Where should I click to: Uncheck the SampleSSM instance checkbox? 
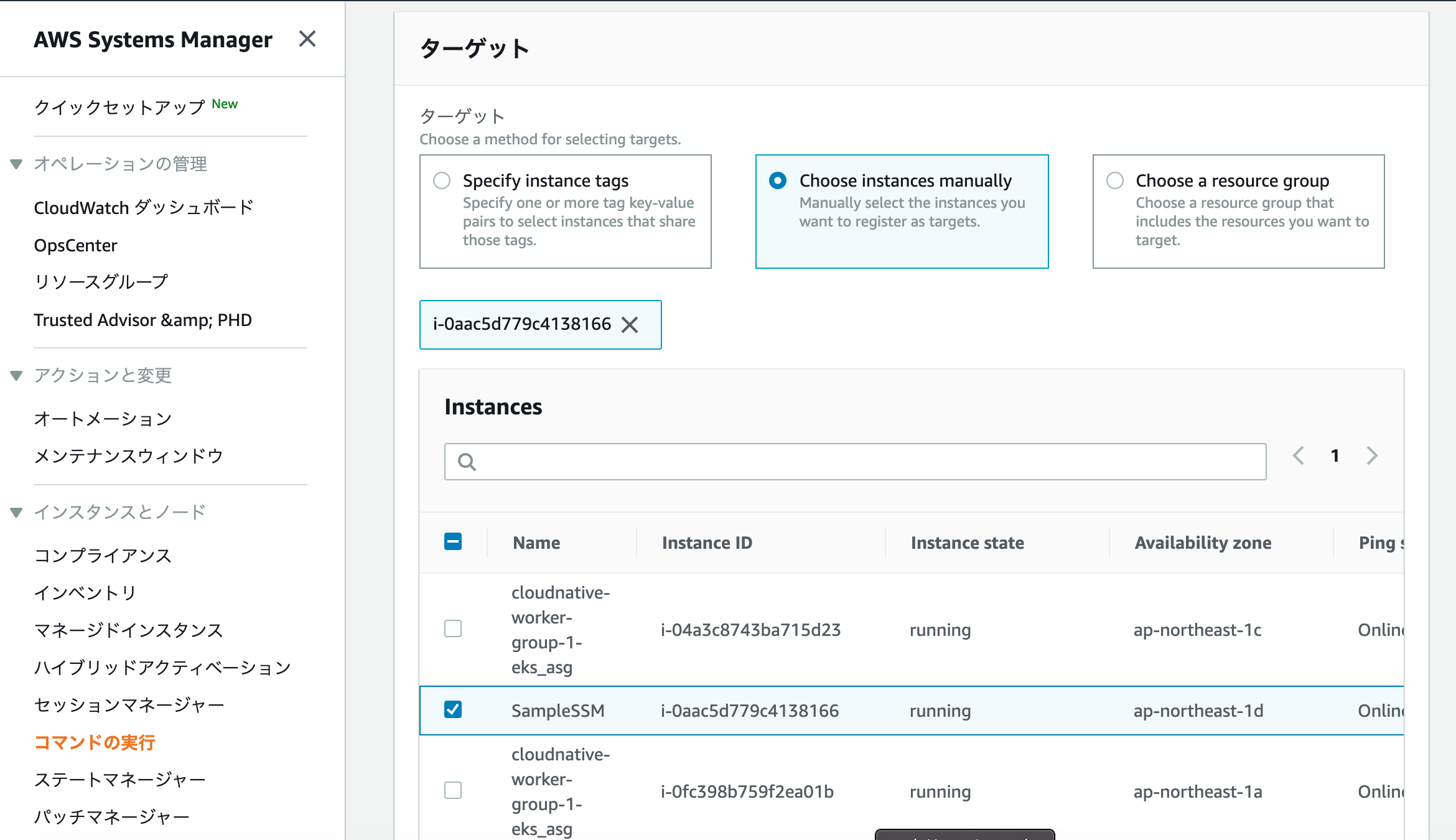coord(453,709)
